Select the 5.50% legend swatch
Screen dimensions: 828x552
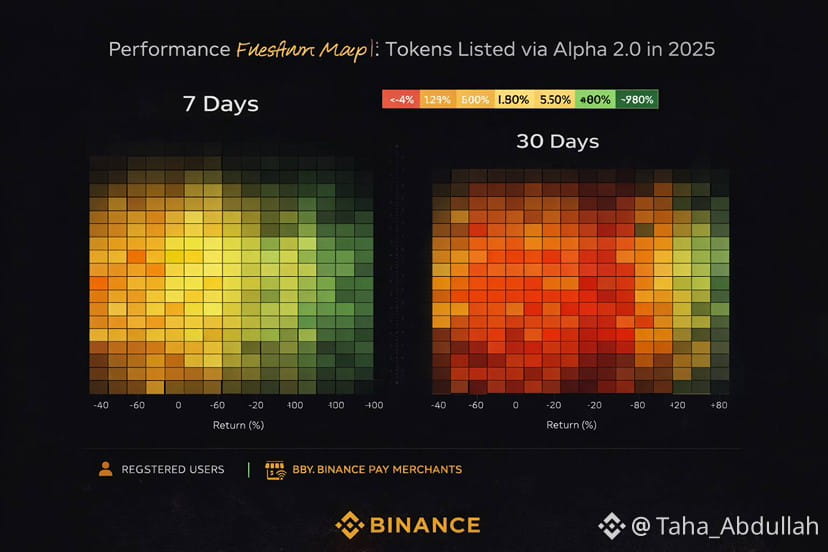pyautogui.click(x=554, y=99)
